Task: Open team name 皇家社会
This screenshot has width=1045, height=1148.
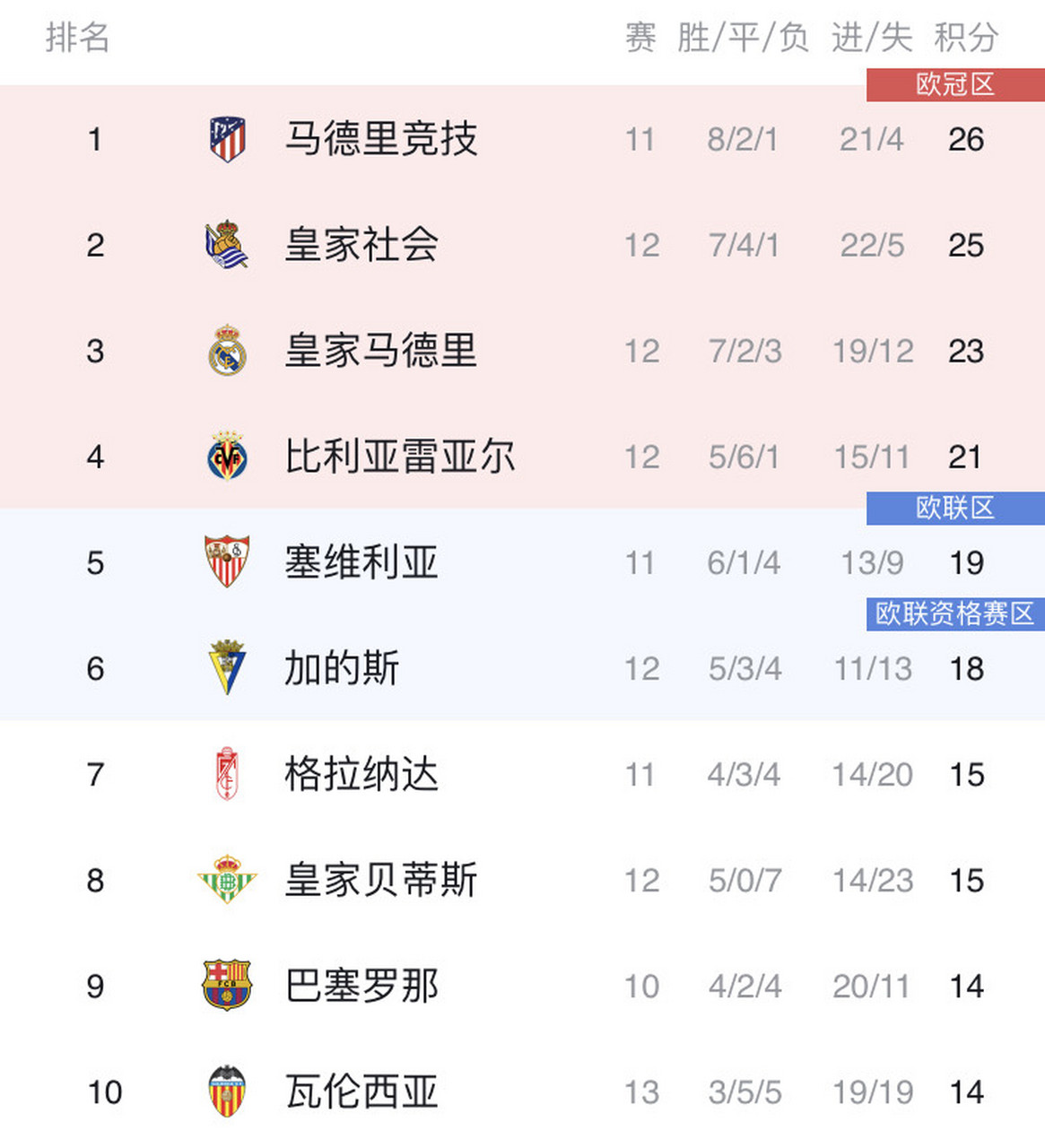Action: 361,245
